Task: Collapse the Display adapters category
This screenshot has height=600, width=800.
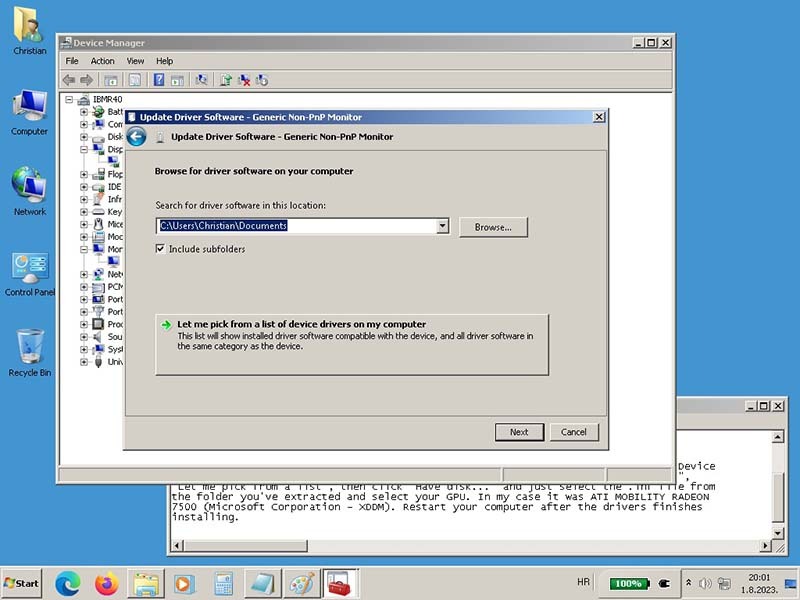Action: 84,149
